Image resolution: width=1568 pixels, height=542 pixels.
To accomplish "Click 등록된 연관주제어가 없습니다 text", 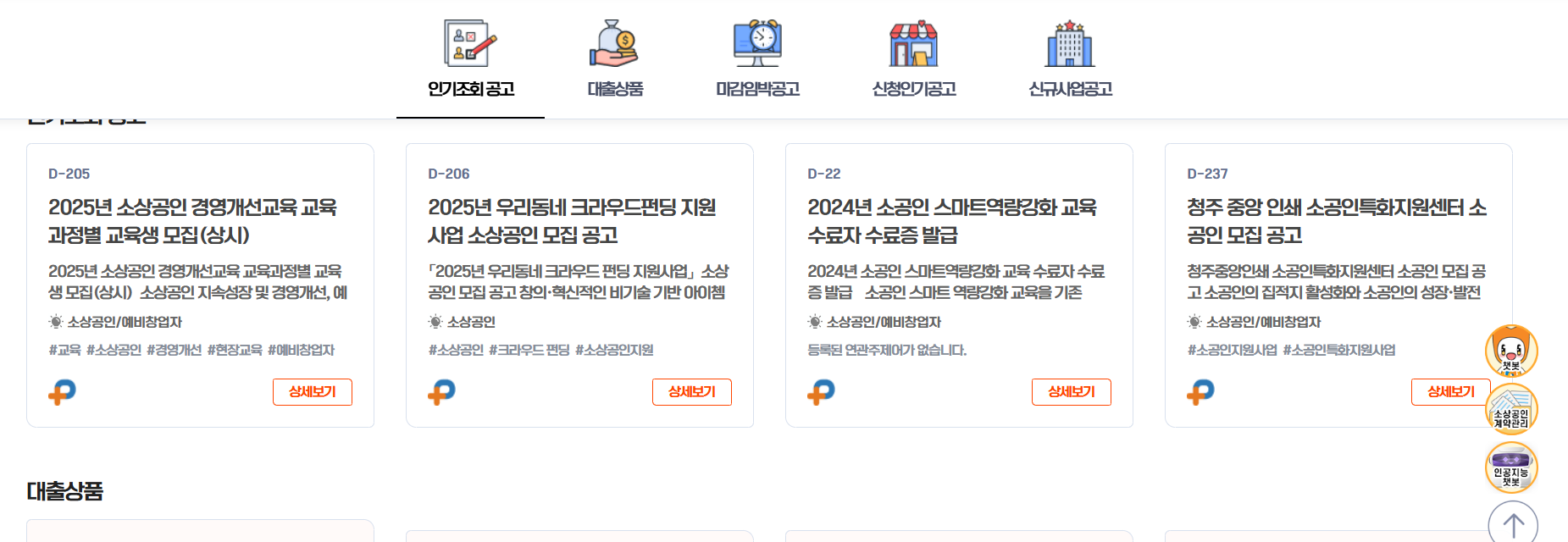I will 887,350.
